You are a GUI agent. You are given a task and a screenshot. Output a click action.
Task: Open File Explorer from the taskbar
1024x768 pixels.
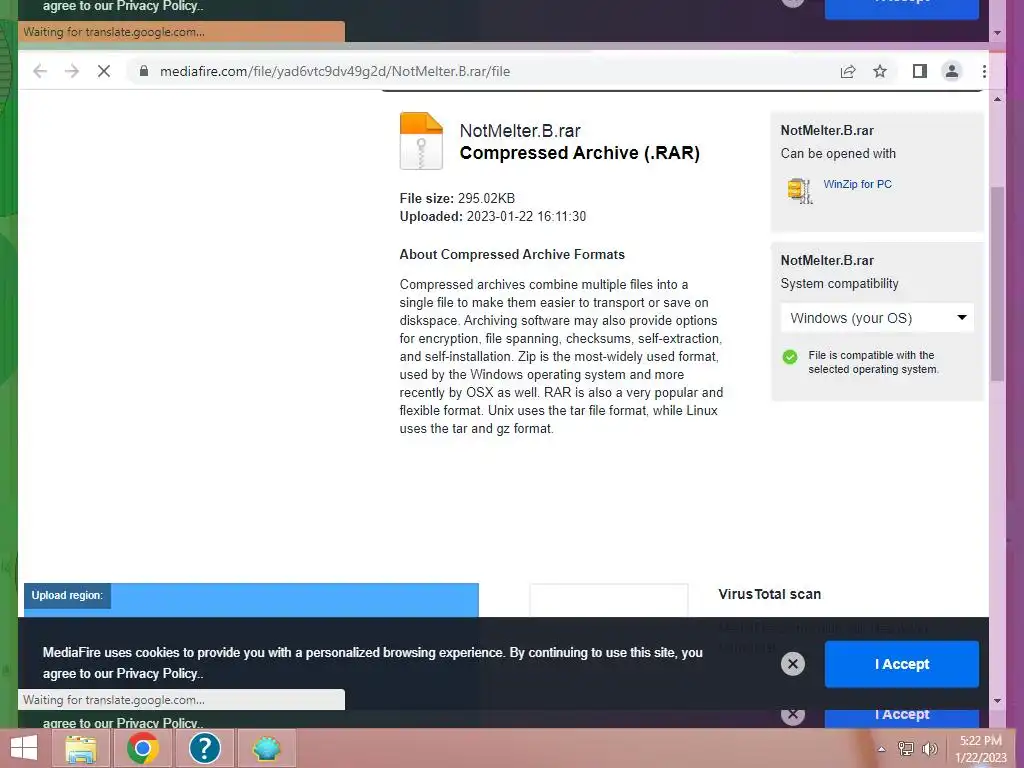[x=81, y=748]
